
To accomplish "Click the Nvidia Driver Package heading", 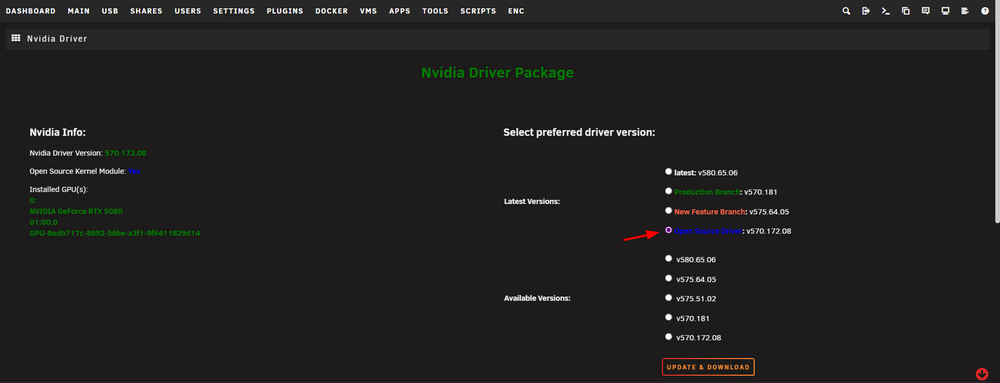I will pos(497,73).
